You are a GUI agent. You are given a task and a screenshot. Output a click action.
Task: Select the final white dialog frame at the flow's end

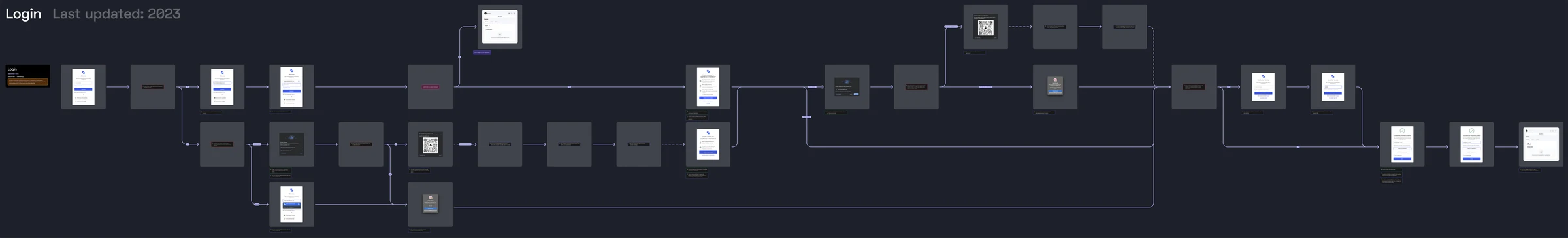(x=1541, y=144)
